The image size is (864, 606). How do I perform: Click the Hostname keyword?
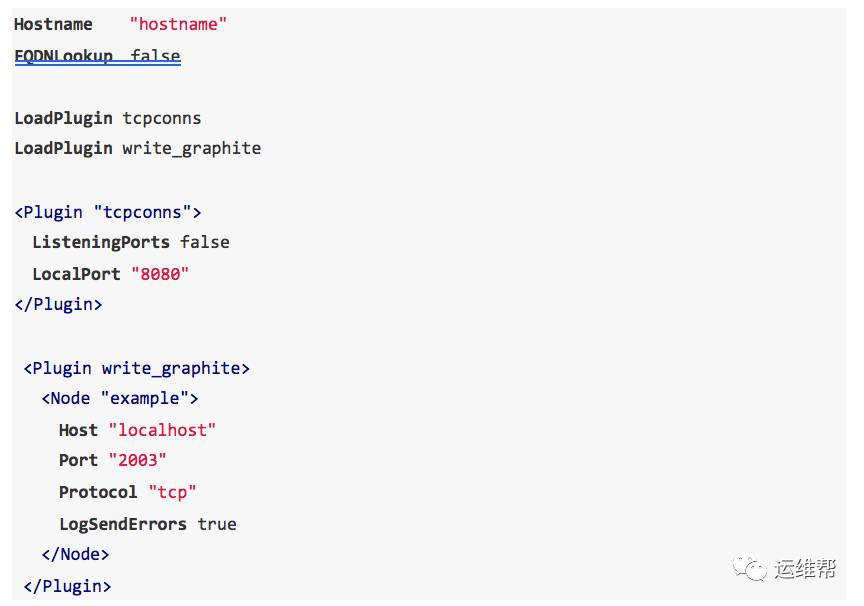coord(53,24)
